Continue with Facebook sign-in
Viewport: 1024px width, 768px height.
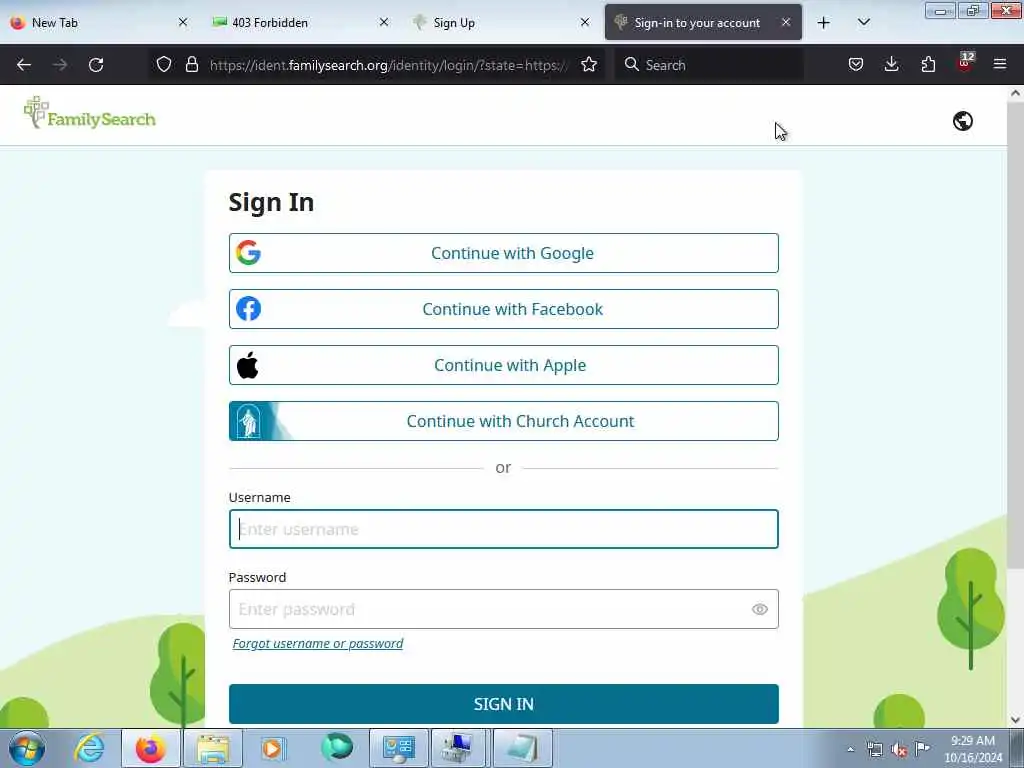[504, 310]
